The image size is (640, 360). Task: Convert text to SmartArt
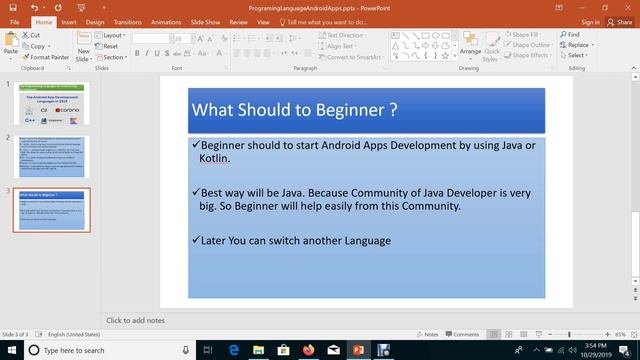[351, 57]
